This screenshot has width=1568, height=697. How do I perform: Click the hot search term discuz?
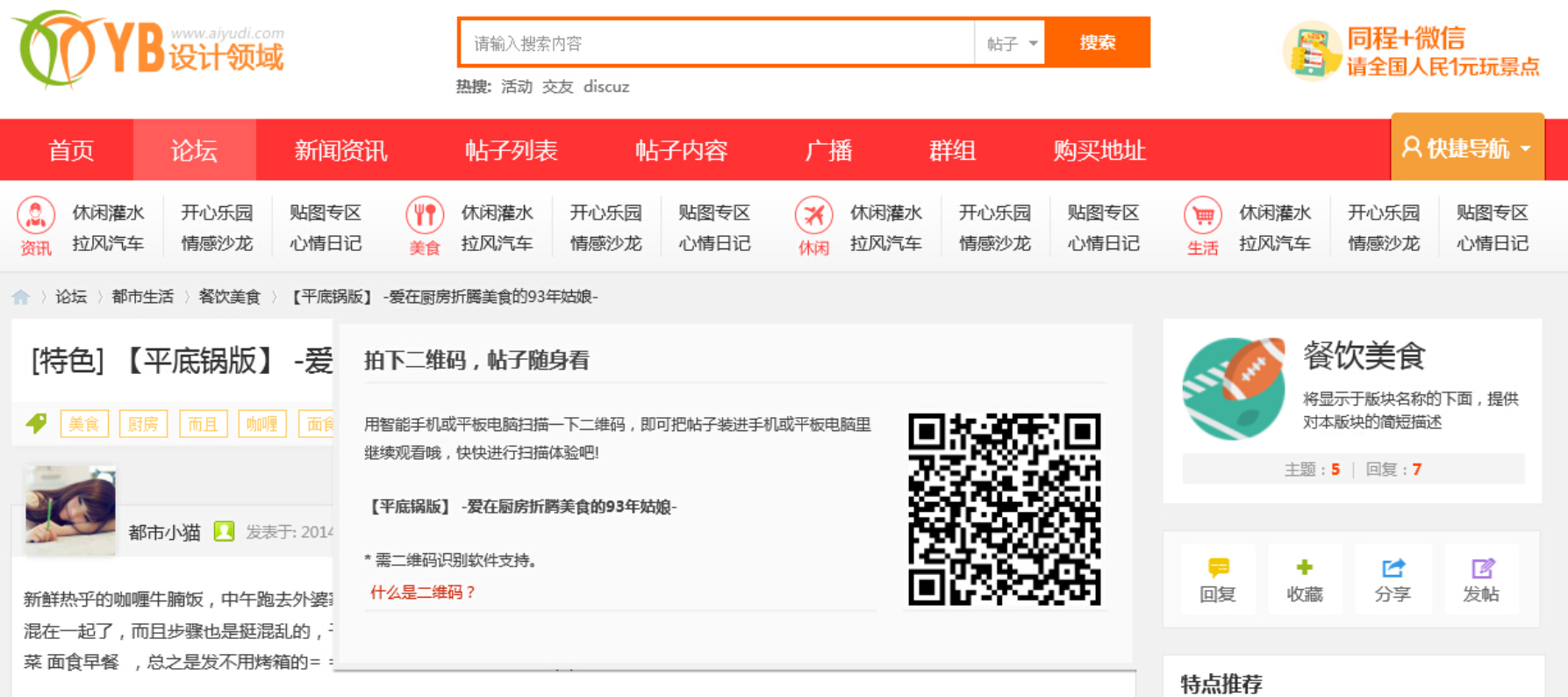coord(606,87)
